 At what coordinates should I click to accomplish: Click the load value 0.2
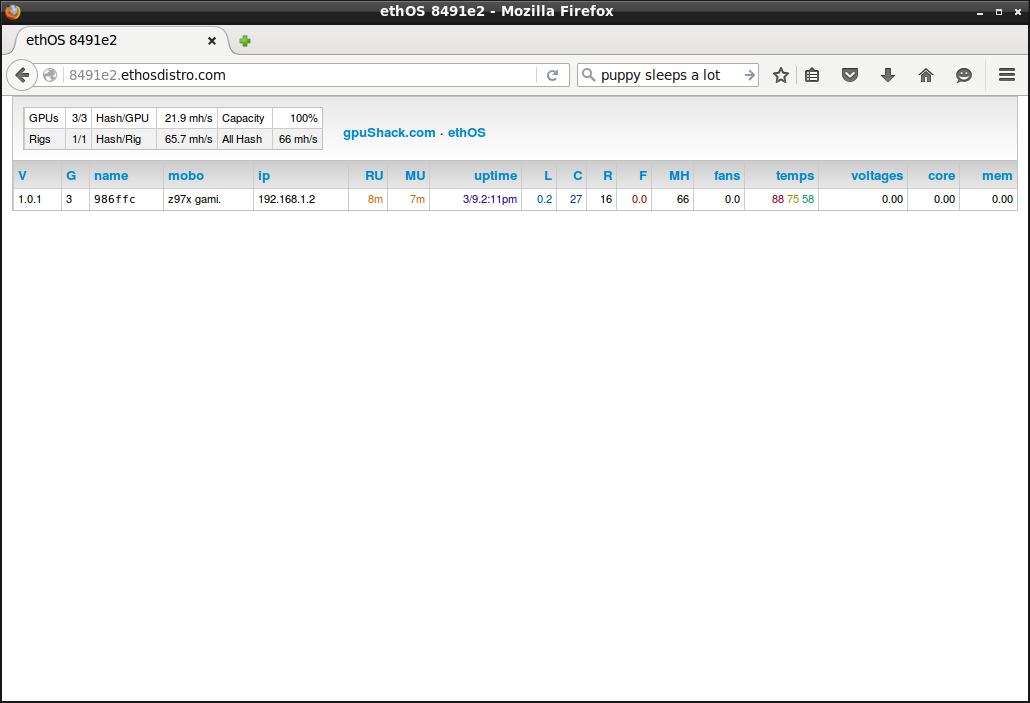pyautogui.click(x=545, y=199)
